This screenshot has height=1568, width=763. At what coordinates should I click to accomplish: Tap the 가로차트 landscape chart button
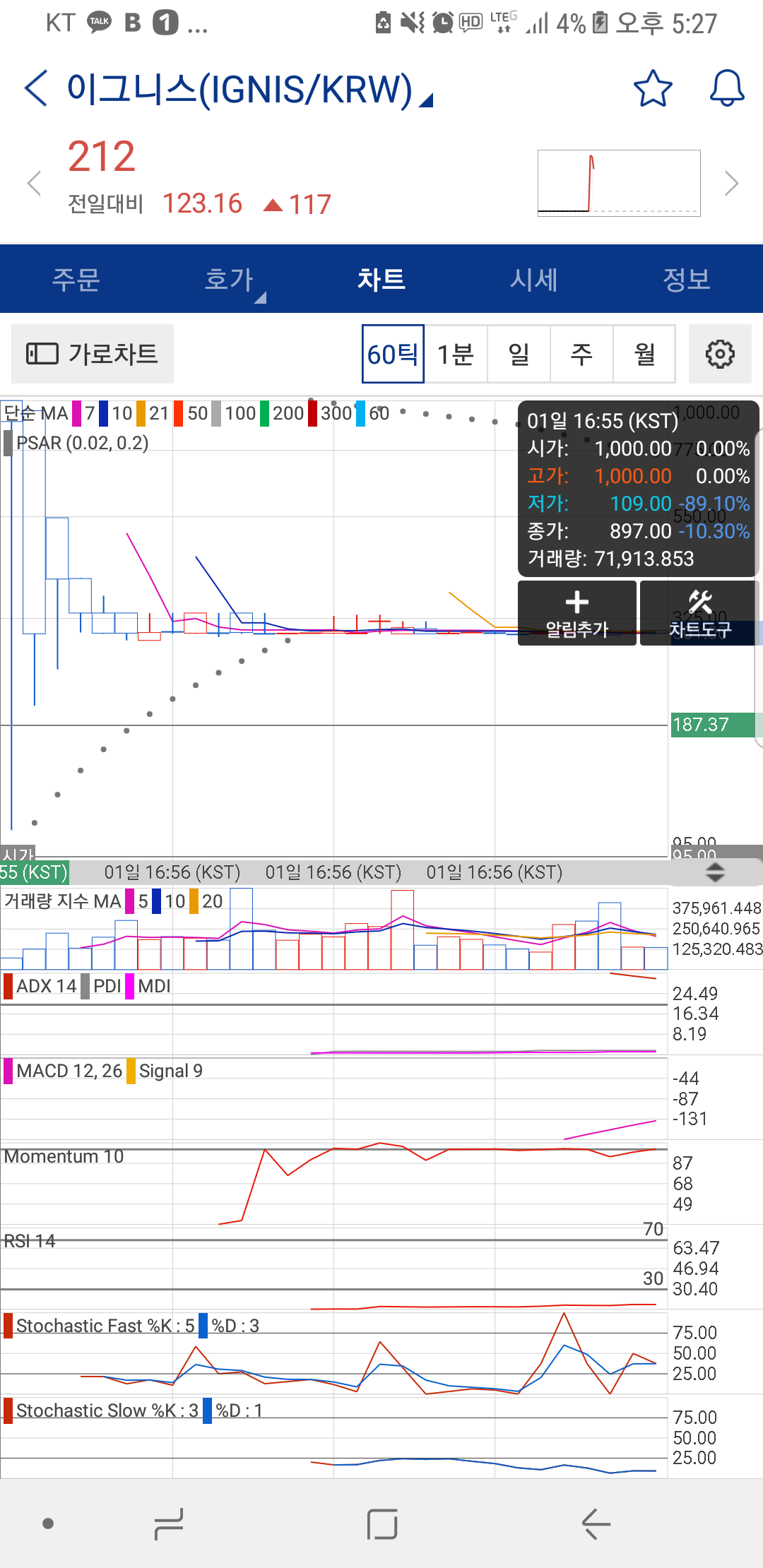[93, 354]
